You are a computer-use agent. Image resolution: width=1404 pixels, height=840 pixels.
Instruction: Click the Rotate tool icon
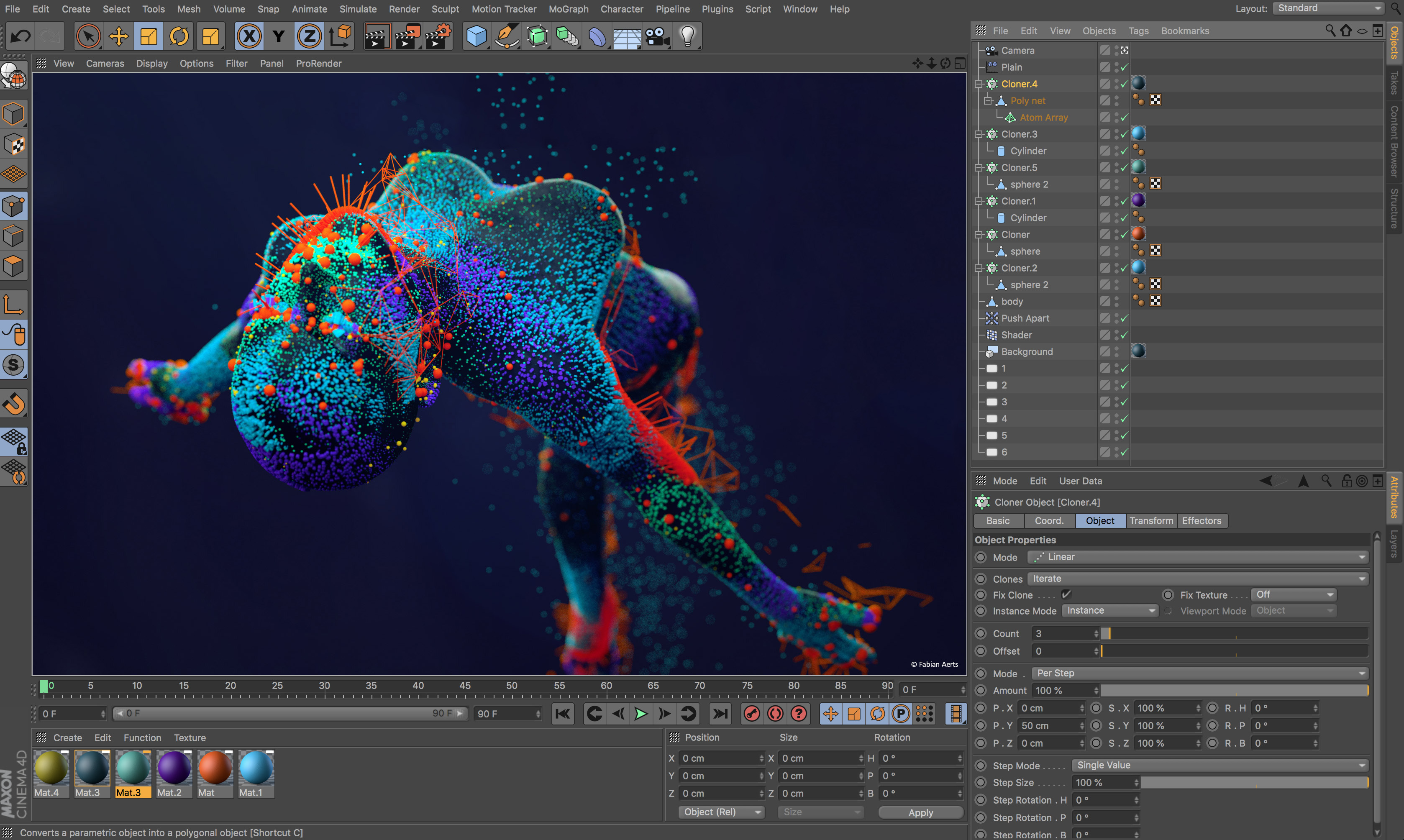click(x=178, y=36)
